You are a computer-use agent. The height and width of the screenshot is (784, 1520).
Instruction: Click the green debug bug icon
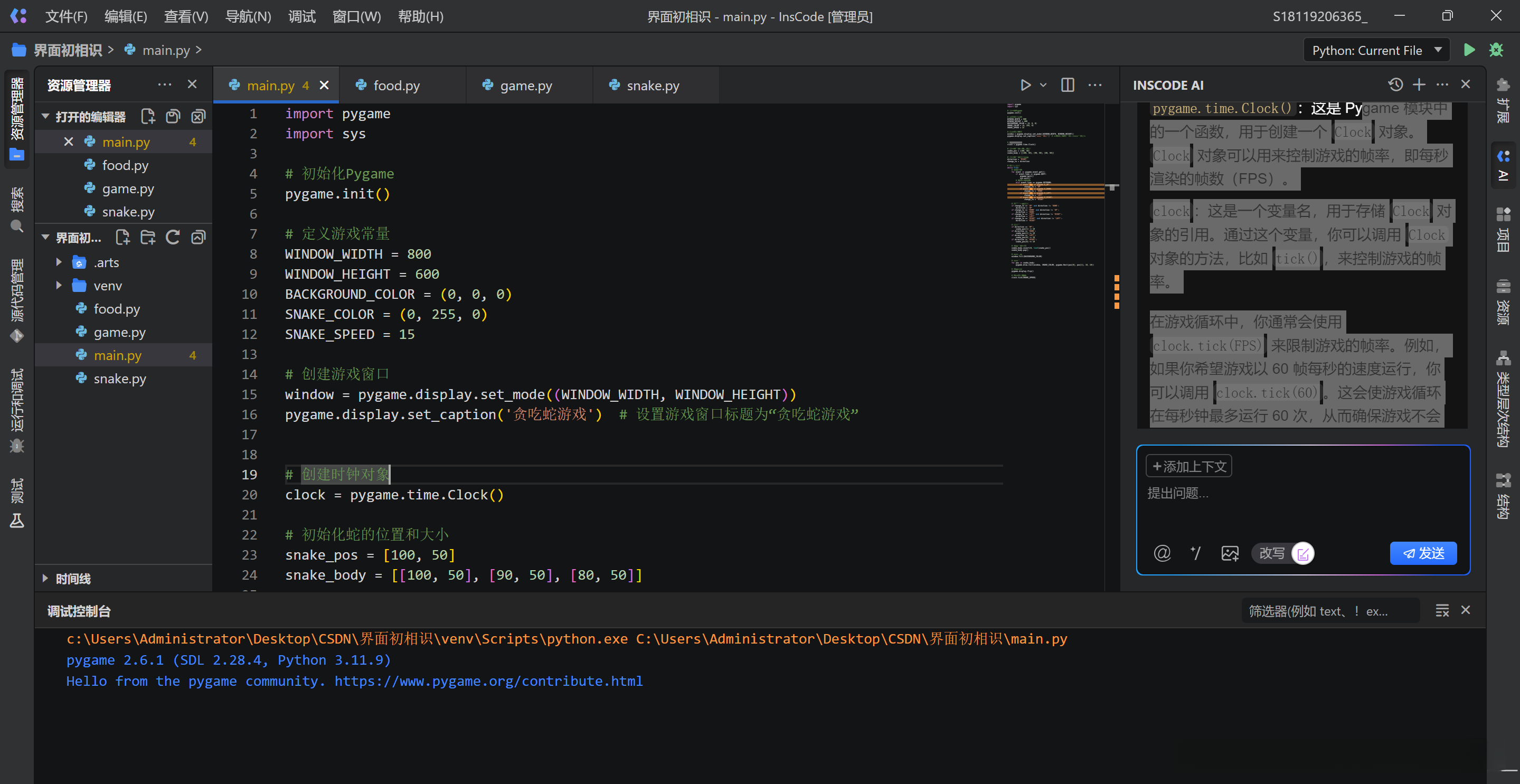point(1496,50)
